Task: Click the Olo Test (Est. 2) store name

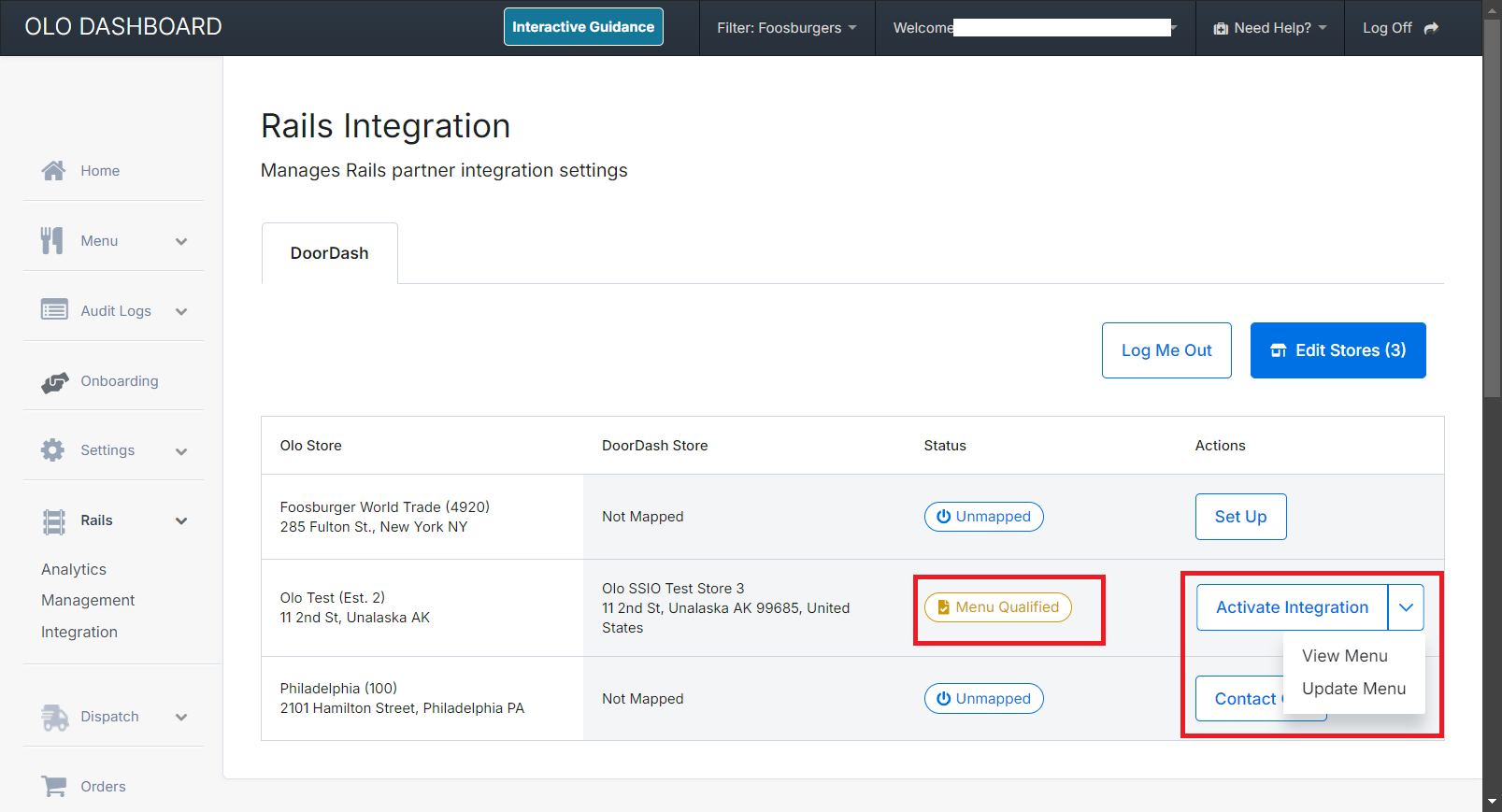Action: 333,598
